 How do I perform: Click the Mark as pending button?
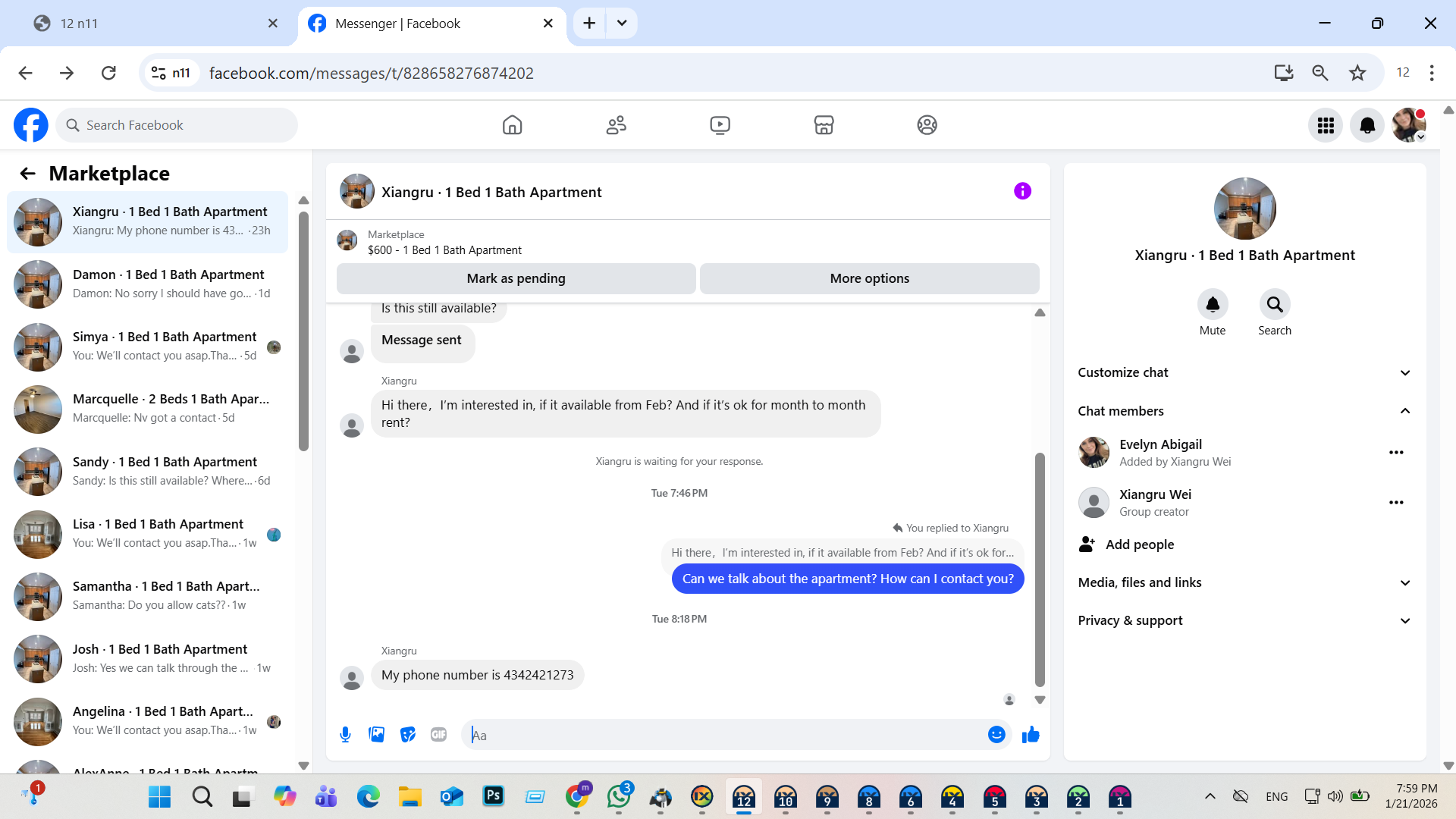516,278
